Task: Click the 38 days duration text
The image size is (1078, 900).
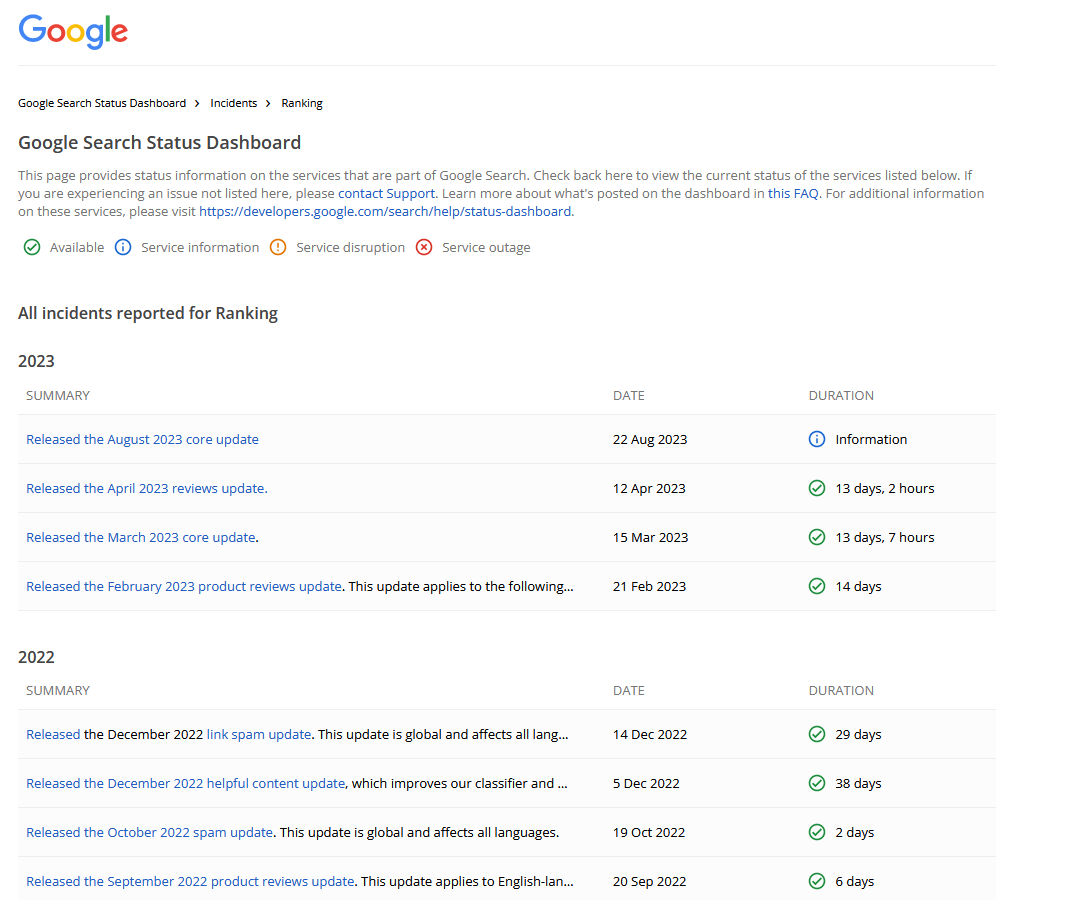Action: click(858, 783)
